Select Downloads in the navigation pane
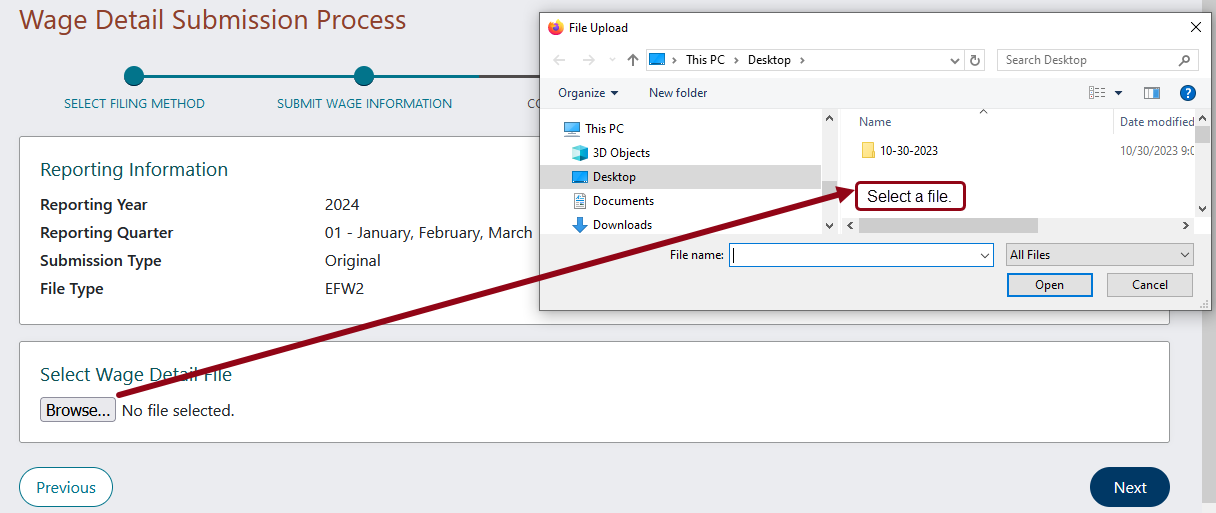 point(621,225)
